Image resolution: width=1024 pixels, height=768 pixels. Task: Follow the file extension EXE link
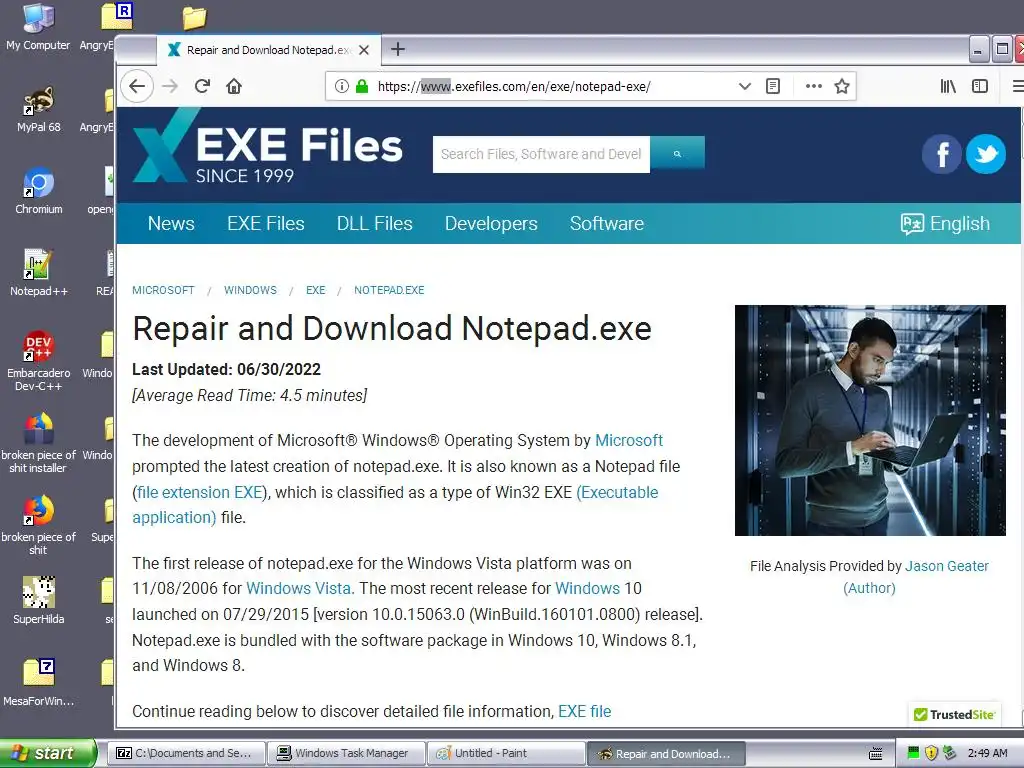click(x=200, y=492)
